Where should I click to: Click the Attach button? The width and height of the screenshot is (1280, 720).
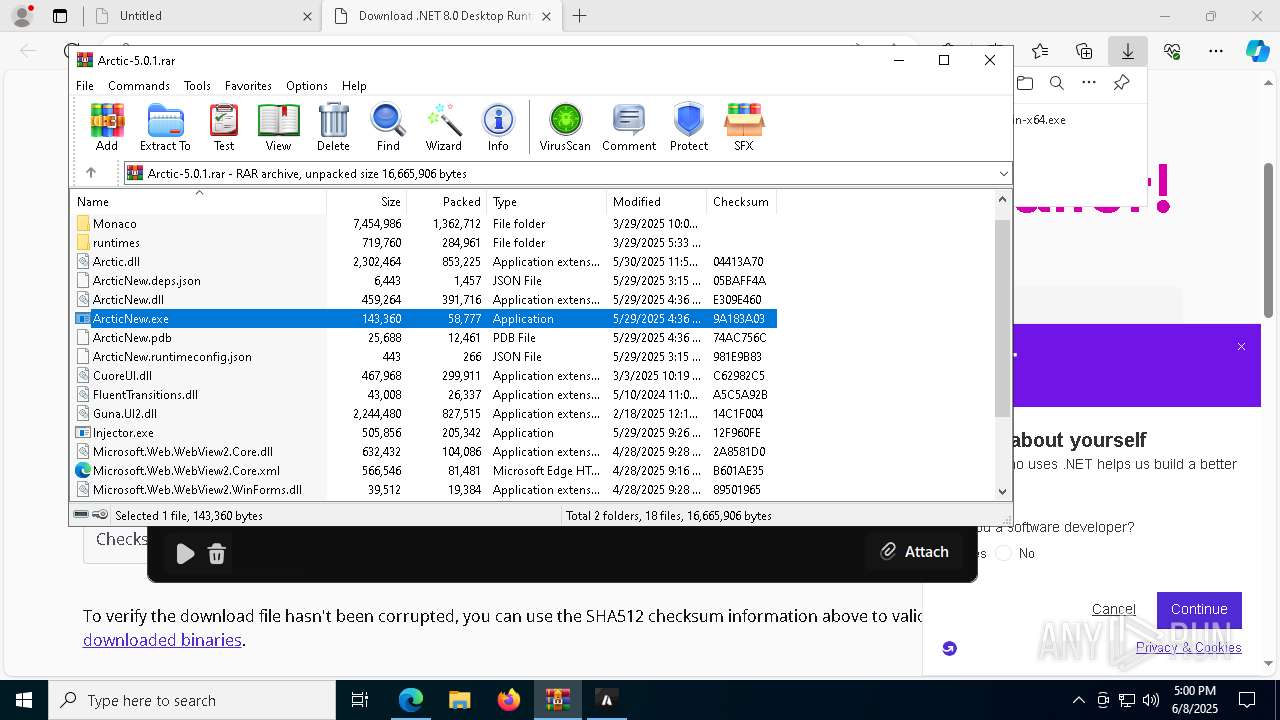point(914,551)
